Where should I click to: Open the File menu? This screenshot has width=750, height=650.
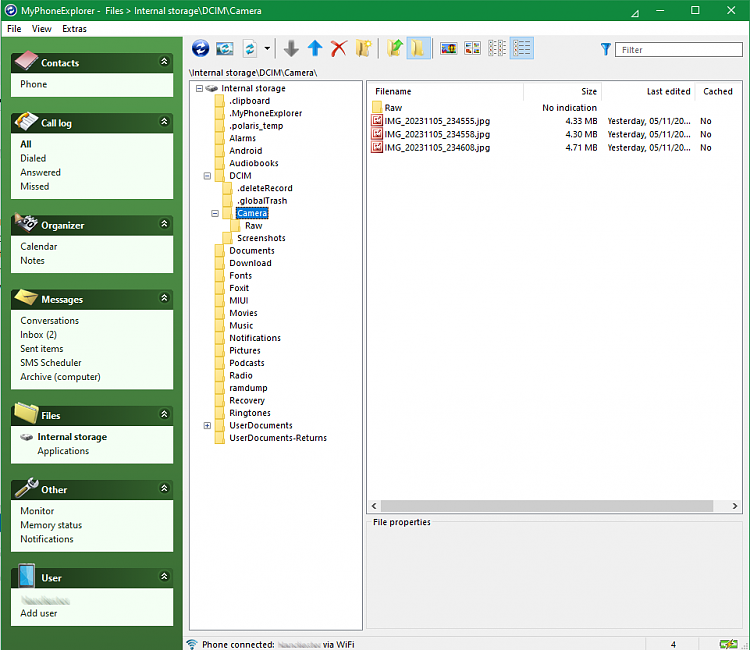coord(14,29)
